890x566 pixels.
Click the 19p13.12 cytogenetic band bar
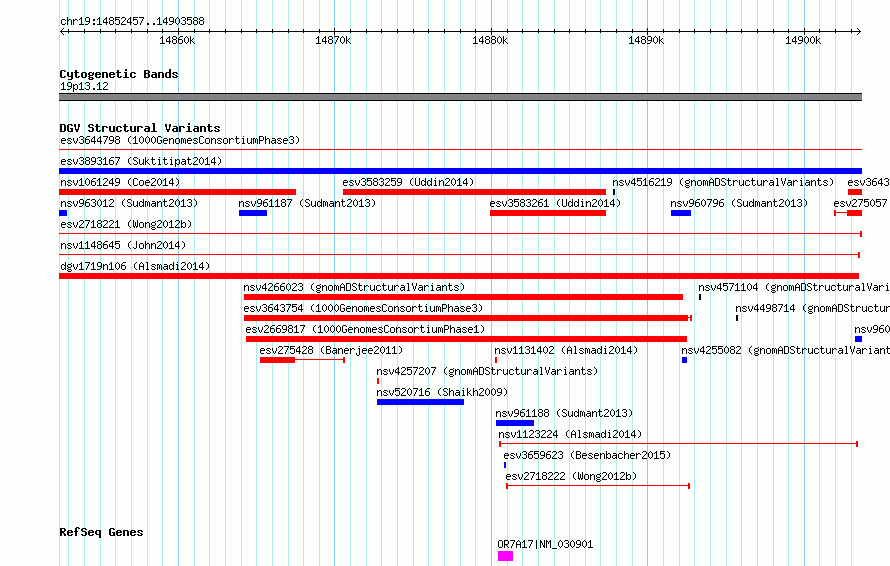pos(460,97)
